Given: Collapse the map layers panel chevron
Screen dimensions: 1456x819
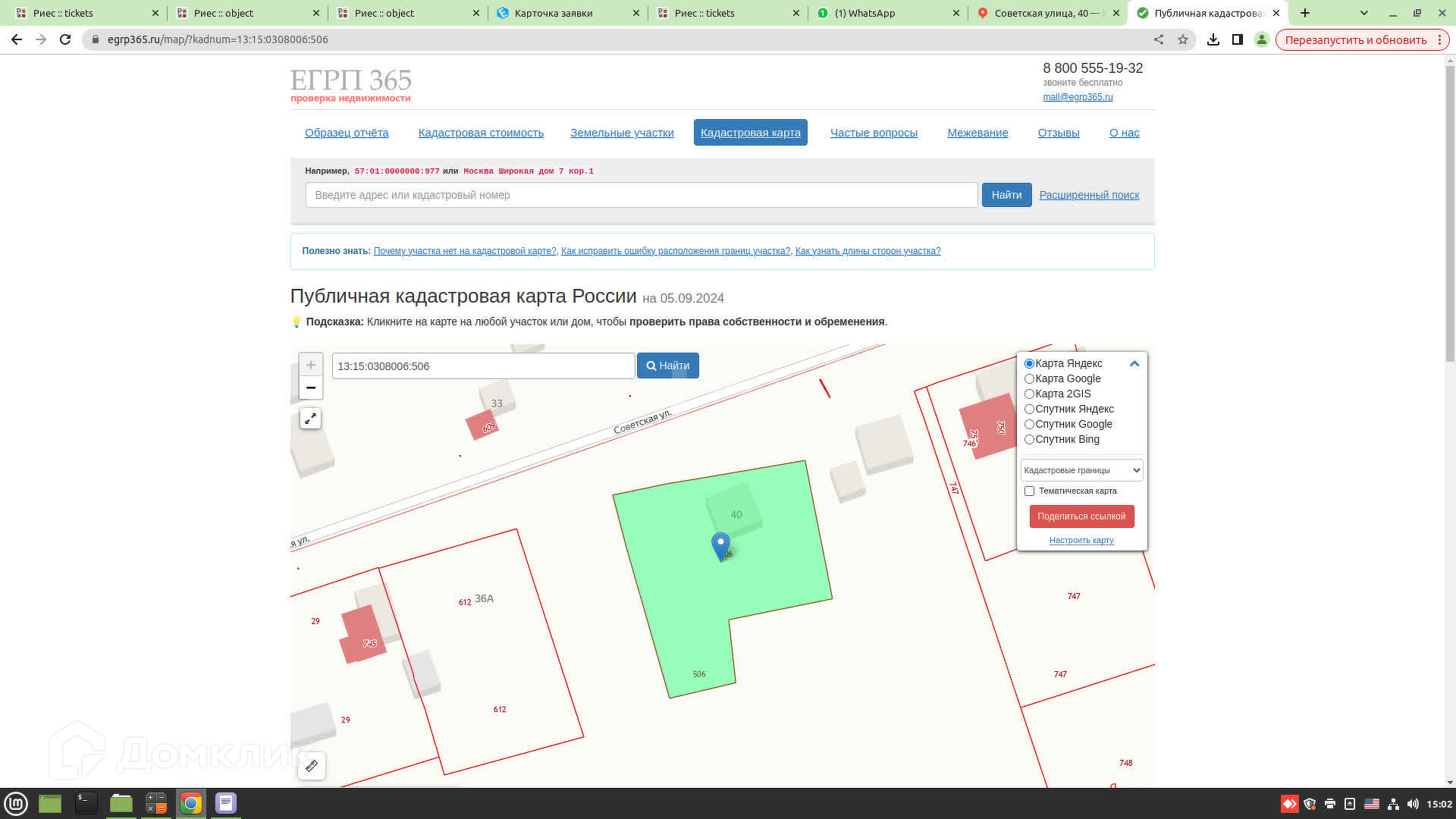Looking at the screenshot, I should [x=1134, y=363].
